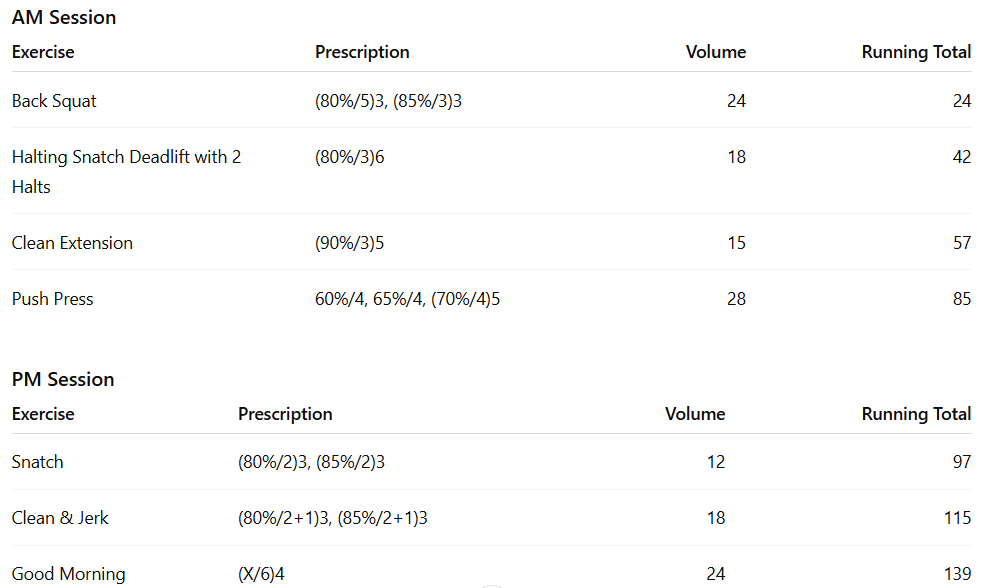Image resolution: width=997 pixels, height=588 pixels.
Task: Click the Back Squat prescription (80%/5)3, (85%/3)3
Action: coord(388,101)
